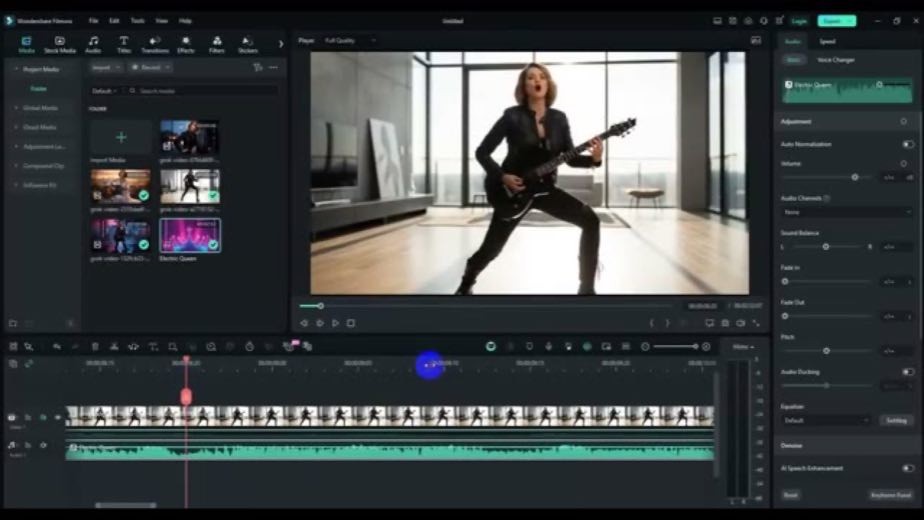924x520 pixels.
Task: Open the three-dot more options in media panel
Action: tap(273, 67)
